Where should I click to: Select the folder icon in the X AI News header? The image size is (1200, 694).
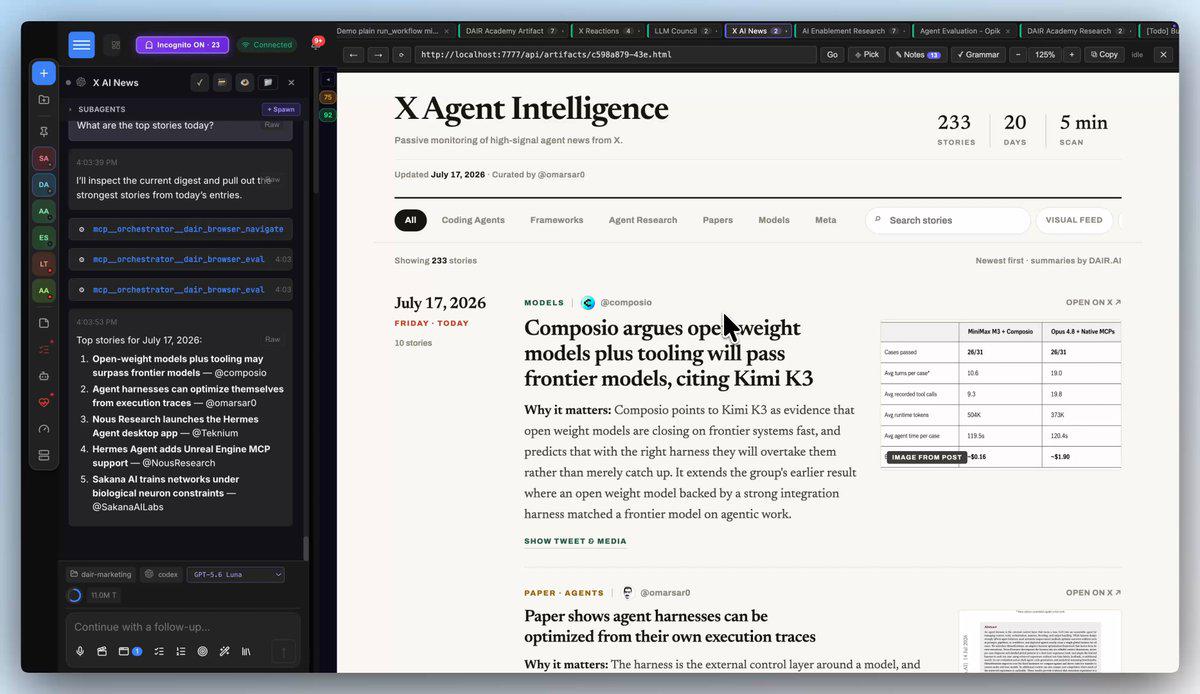pos(267,82)
